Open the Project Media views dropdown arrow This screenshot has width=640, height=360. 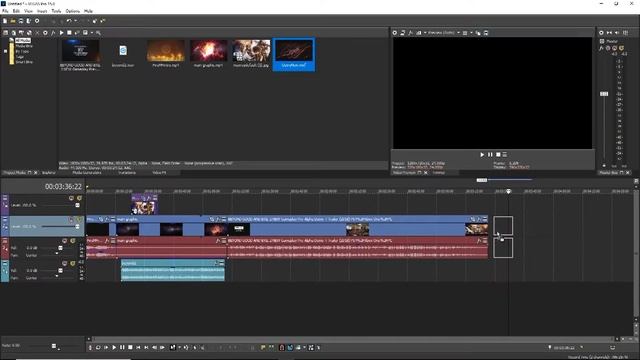point(92,33)
